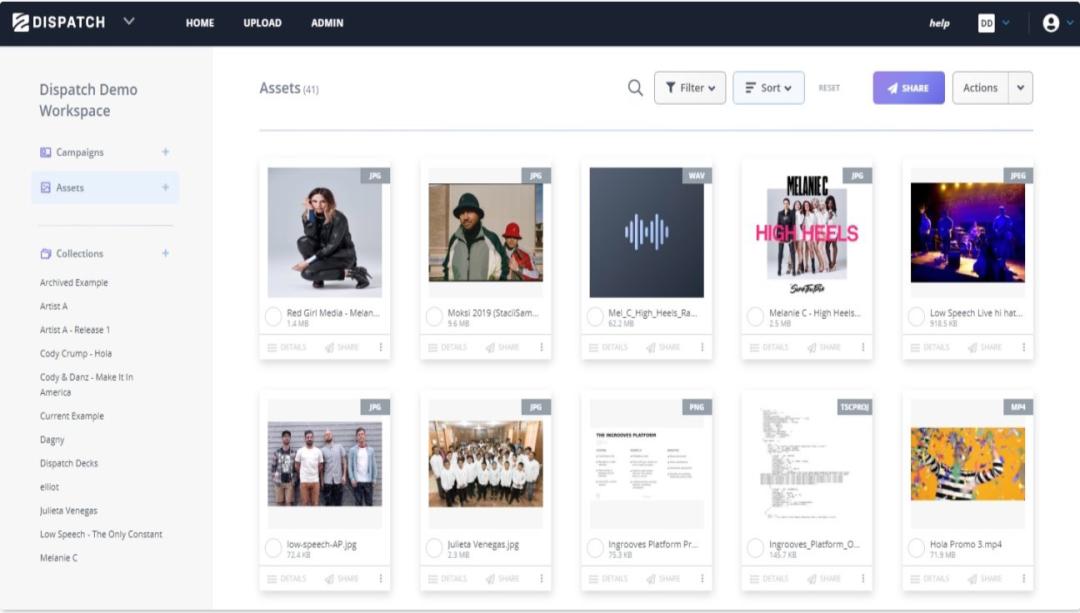Open the Julieta Venegas collection
Image resolution: width=1080 pixels, height=613 pixels.
68,510
